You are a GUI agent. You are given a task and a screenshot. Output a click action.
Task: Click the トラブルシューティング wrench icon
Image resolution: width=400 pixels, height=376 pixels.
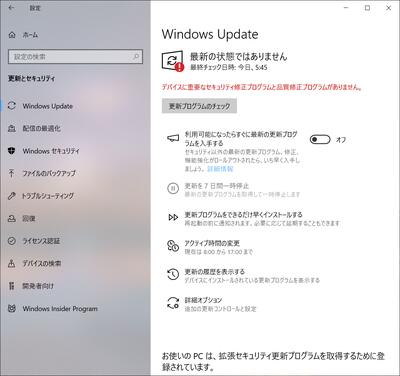pyautogui.click(x=12, y=196)
